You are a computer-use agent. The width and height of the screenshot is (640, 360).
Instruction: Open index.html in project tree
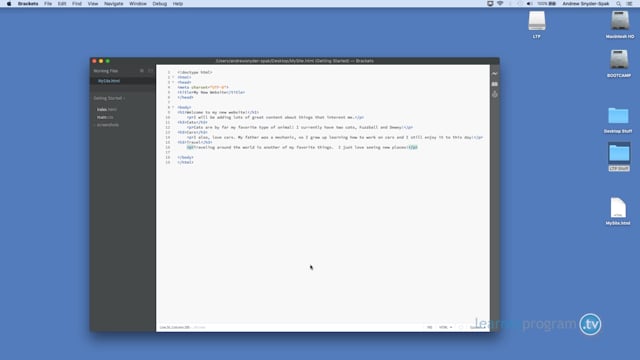click(107, 109)
